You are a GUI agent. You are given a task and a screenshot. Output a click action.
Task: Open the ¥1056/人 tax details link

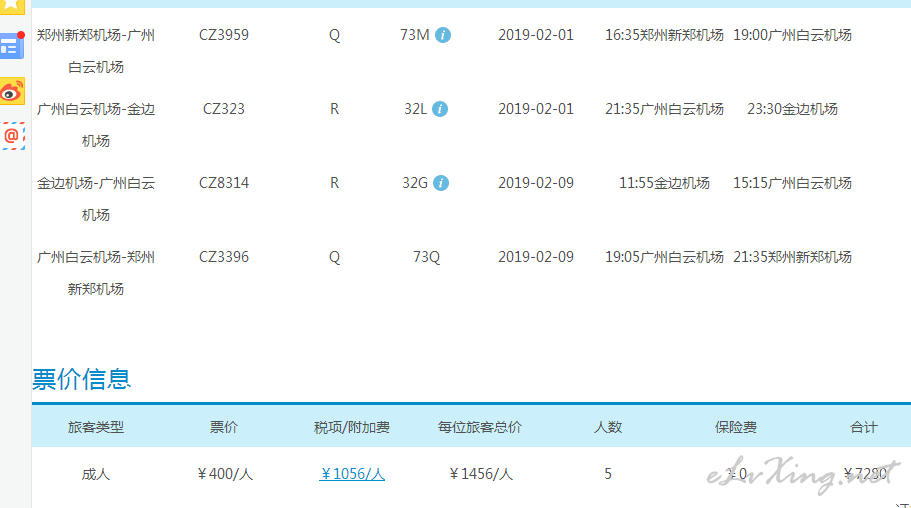(x=352, y=474)
